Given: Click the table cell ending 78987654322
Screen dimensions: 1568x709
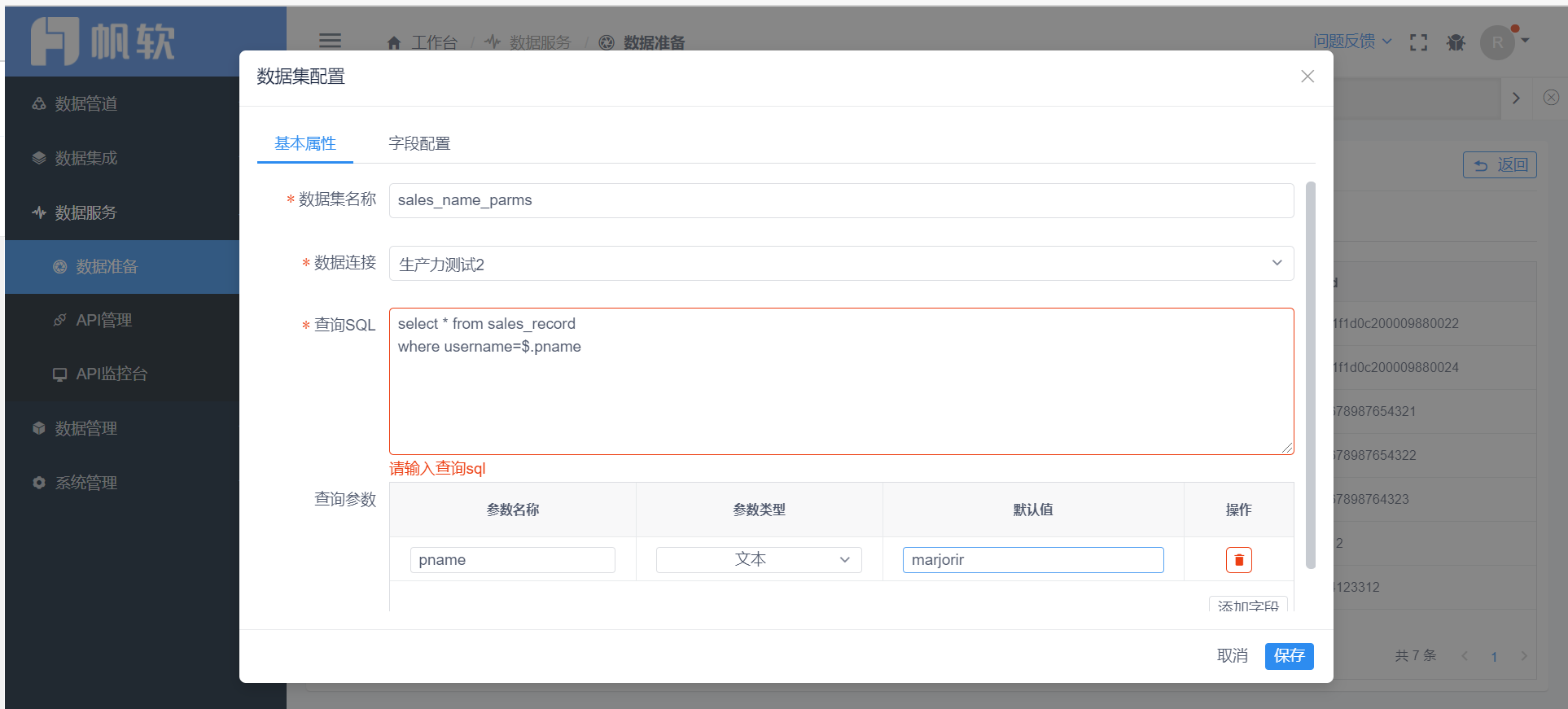Looking at the screenshot, I should (1375, 455).
